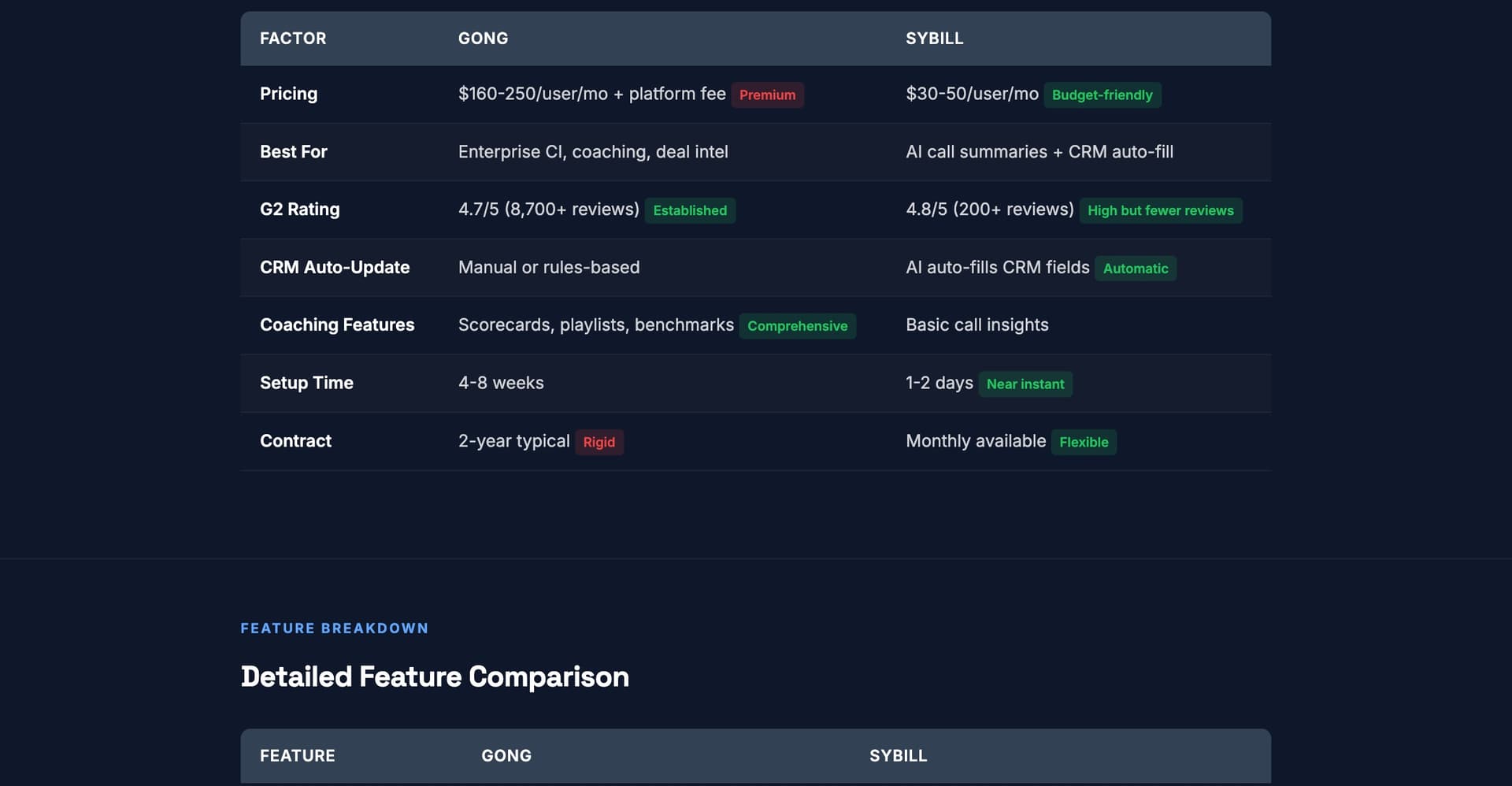The height and width of the screenshot is (786, 1512).
Task: Select the SYBILL header in the FACTOR table
Action: (934, 39)
